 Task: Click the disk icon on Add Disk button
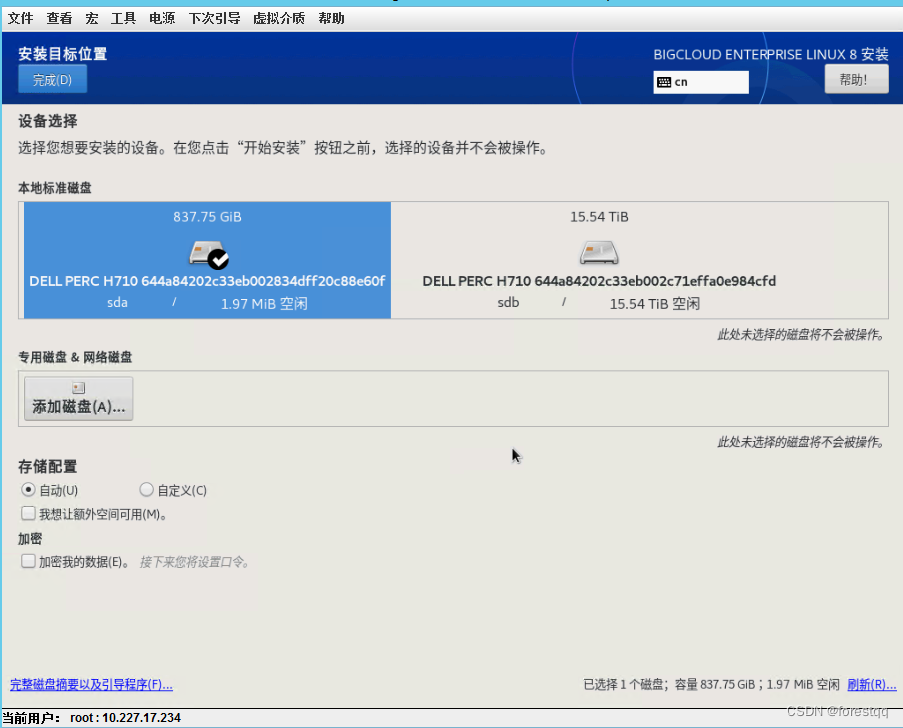78,388
